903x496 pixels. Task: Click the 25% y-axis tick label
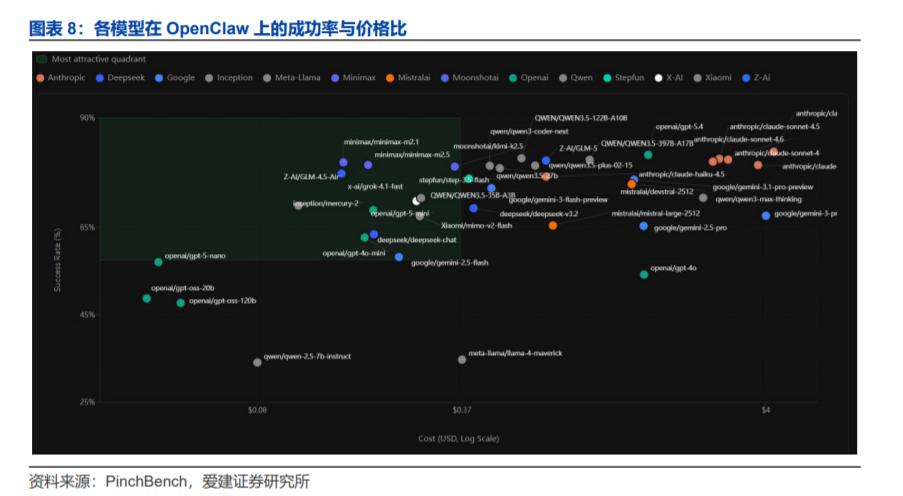[x=87, y=402]
